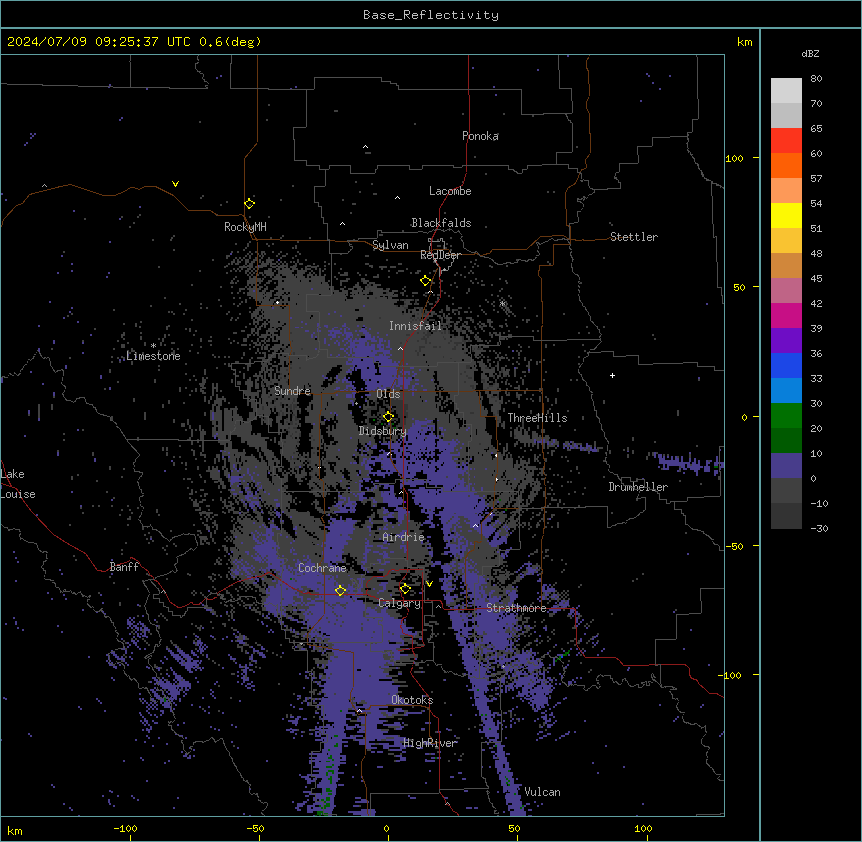Image resolution: width=862 pixels, height=842 pixels.
Task: Click the Olds town label
Action: [388, 394]
